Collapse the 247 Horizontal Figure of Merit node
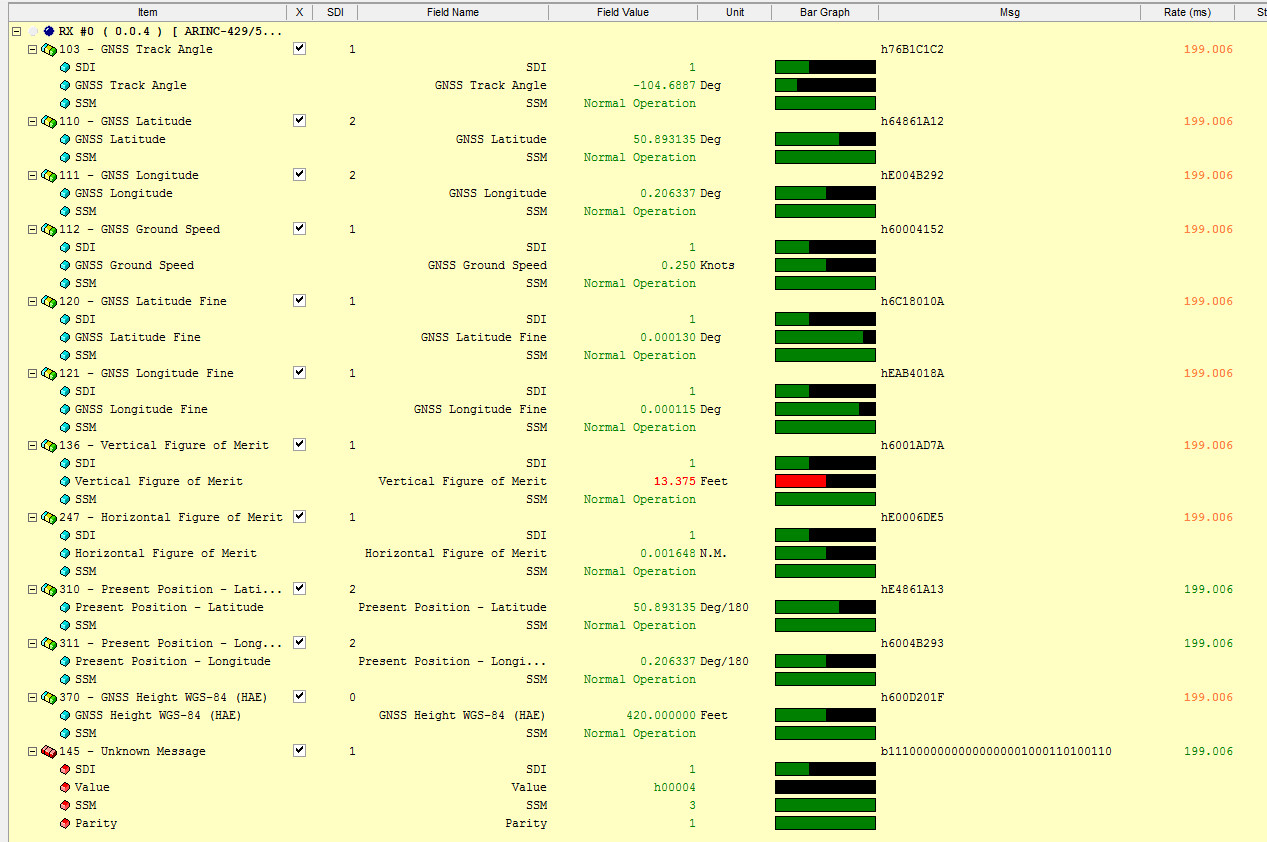This screenshot has width=1267, height=842. coord(32,517)
